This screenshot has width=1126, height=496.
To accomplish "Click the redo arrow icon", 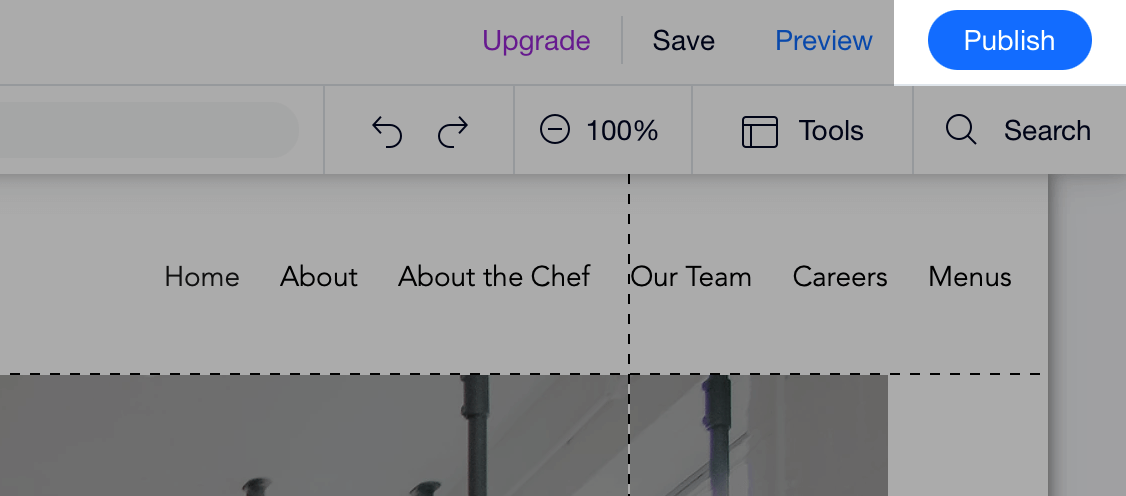I will click(452, 131).
